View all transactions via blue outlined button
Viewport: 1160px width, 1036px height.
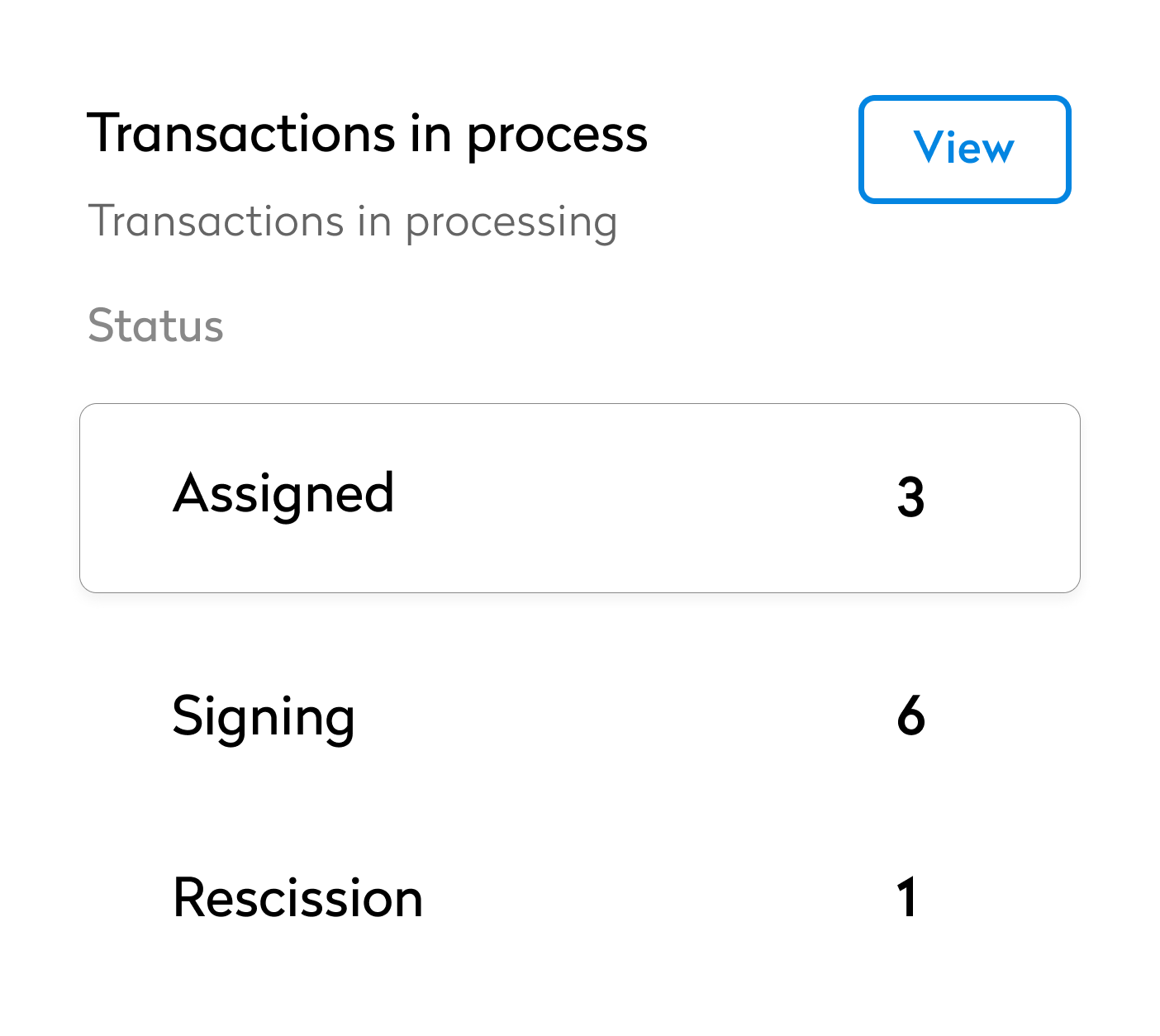[x=964, y=149]
